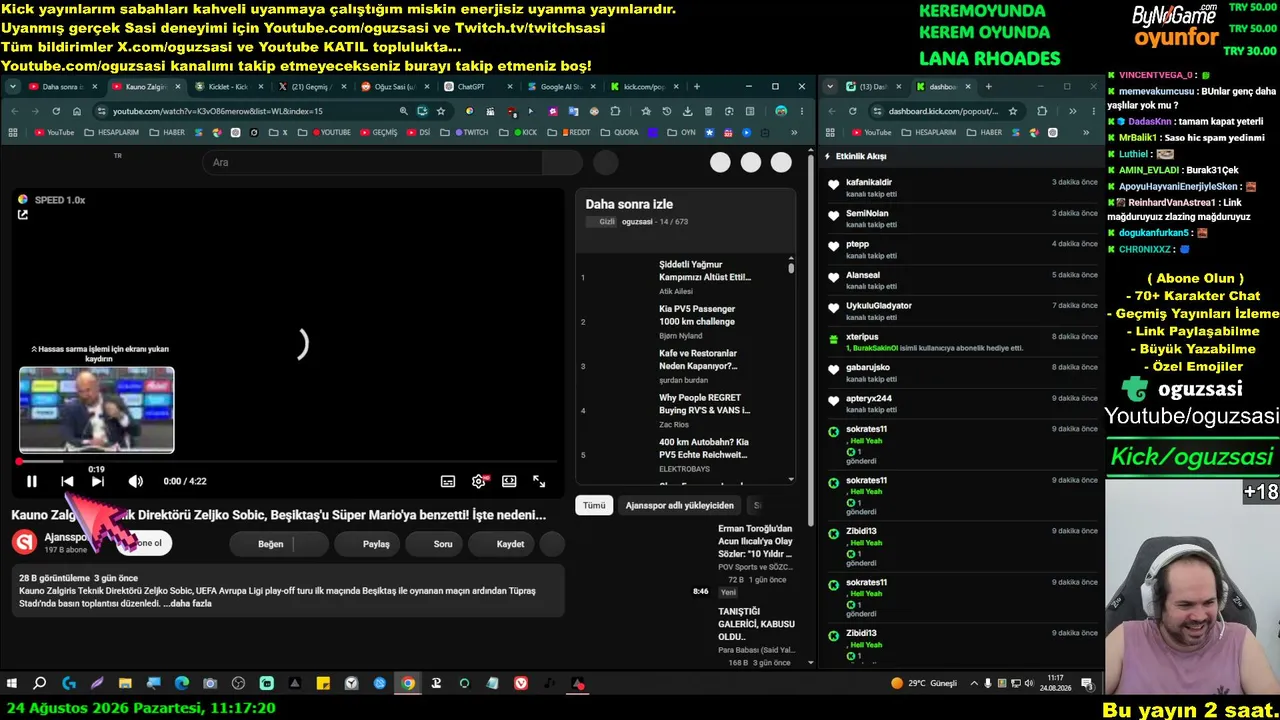
Task: Toggle subtitles on the video player
Action: pyautogui.click(x=448, y=481)
